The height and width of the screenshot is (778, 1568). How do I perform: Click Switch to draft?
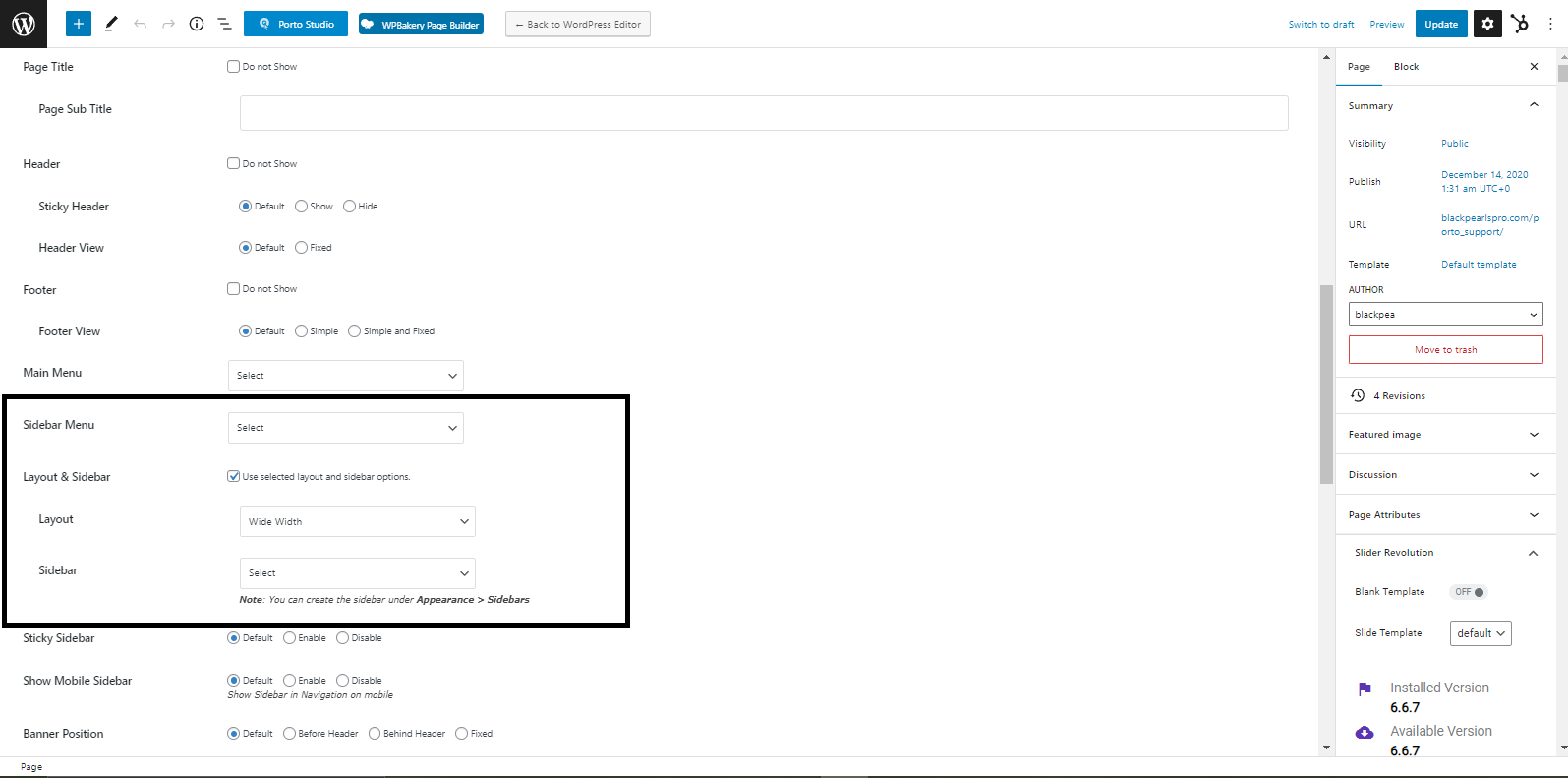[x=1321, y=25]
